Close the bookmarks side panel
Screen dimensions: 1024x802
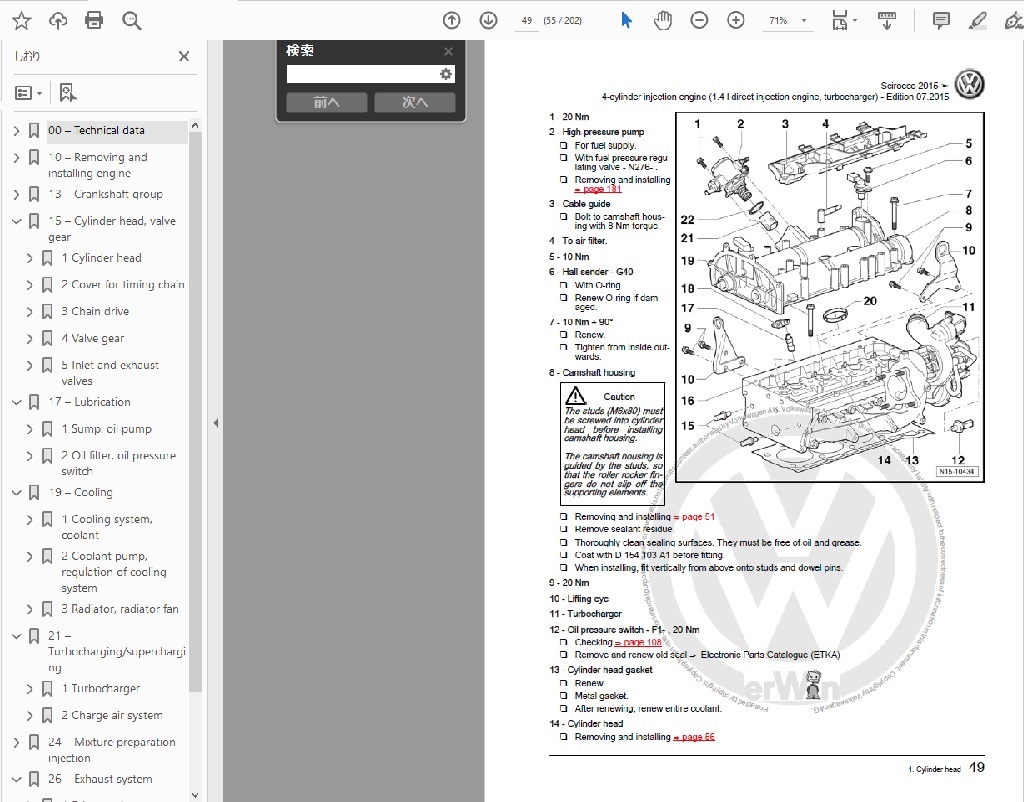(184, 56)
